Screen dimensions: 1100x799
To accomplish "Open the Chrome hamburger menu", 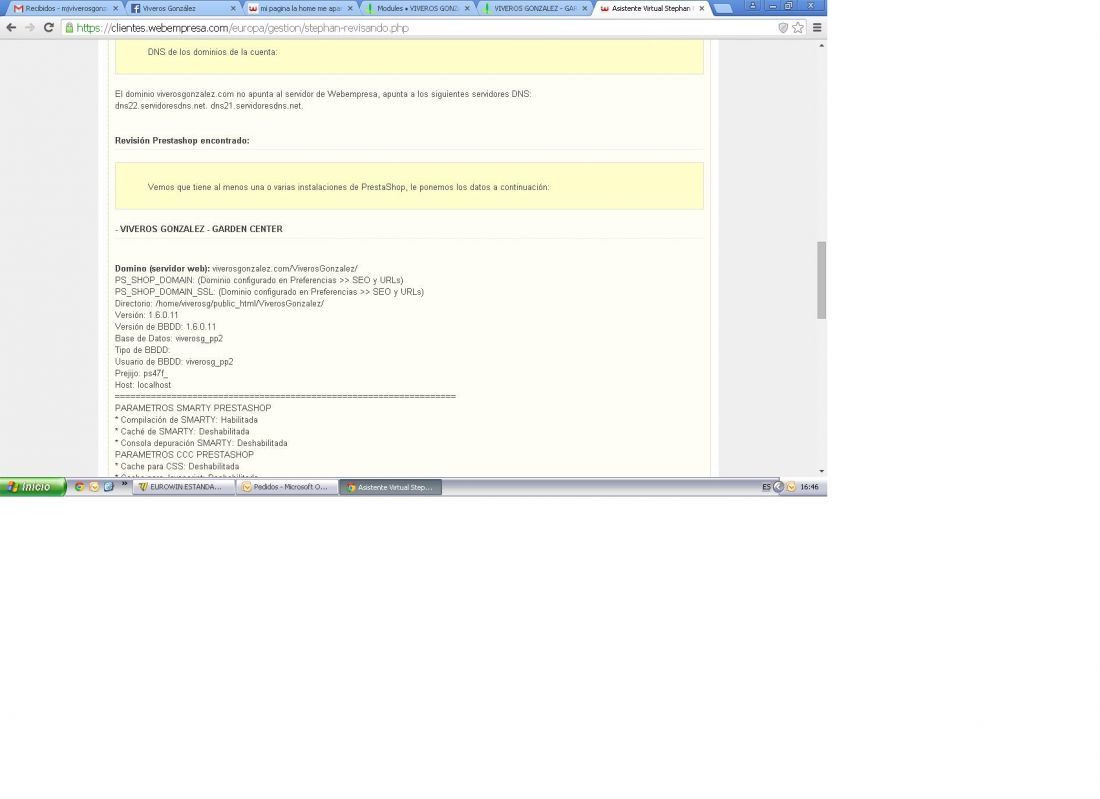I will pos(817,28).
